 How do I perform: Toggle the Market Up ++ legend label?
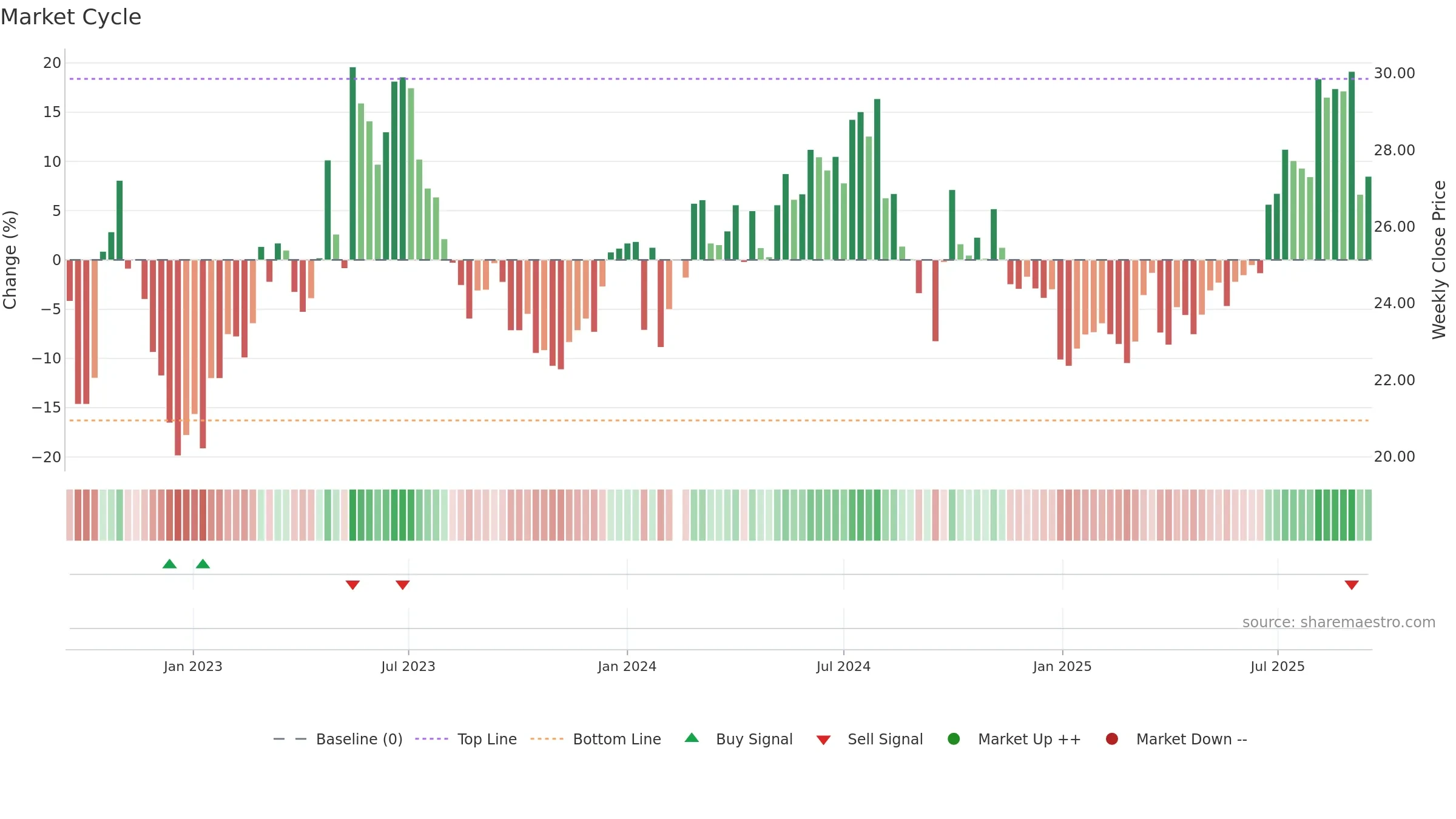click(x=1030, y=739)
